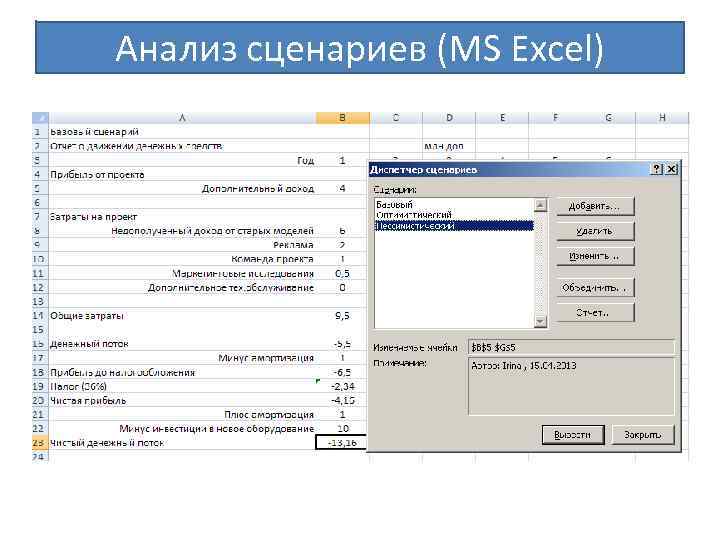This screenshot has height=540, width=720.
Task: Select value 0,5 in row 11
Action: click(343, 273)
